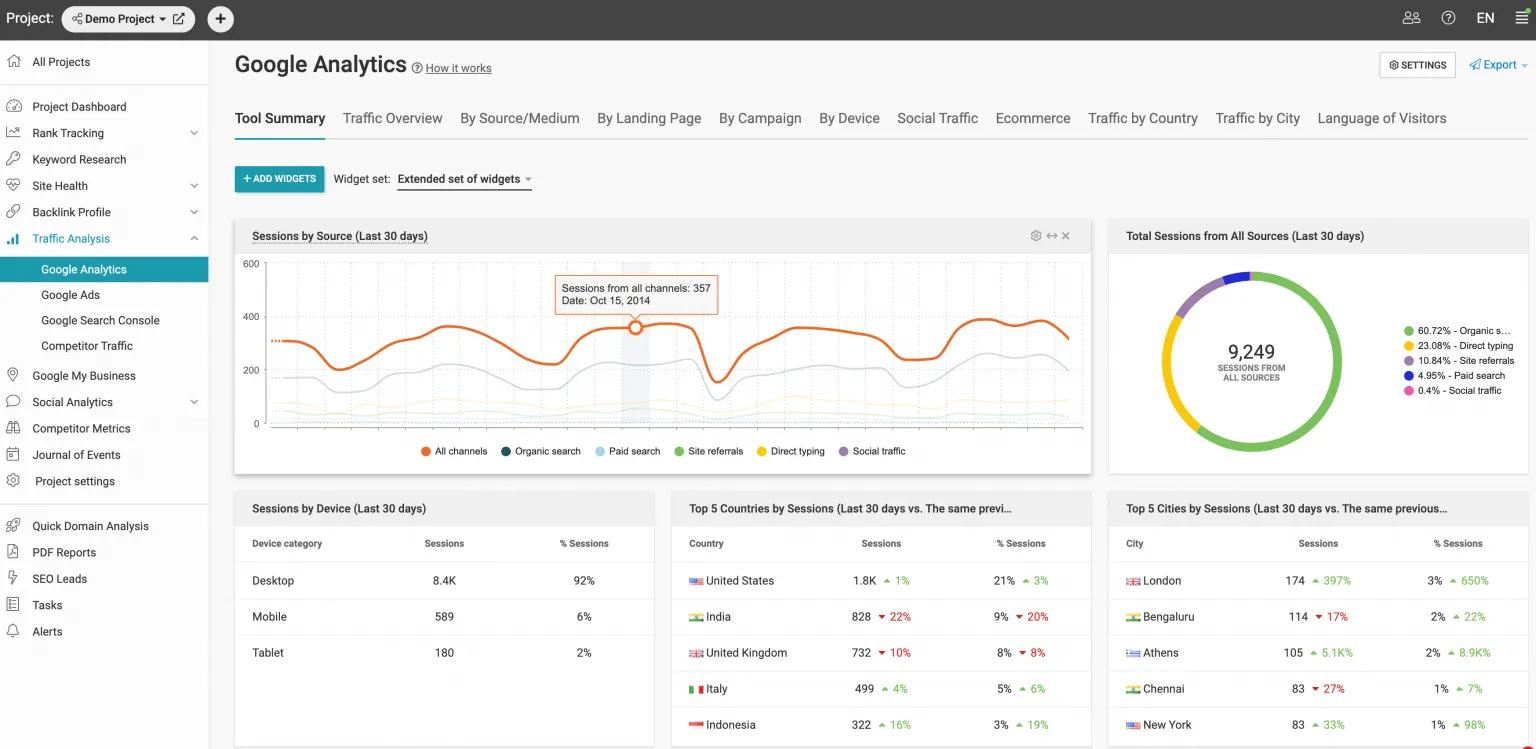Viewport: 1536px width, 749px height.
Task: Click the Google My Business pin icon
Action: point(14,375)
